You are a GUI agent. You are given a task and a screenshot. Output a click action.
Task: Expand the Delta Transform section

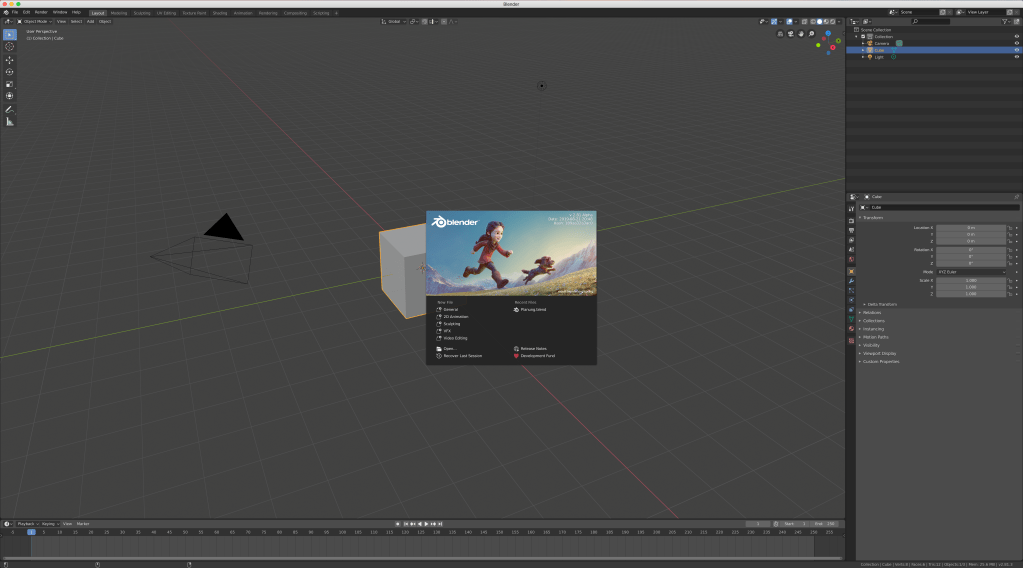(882, 303)
